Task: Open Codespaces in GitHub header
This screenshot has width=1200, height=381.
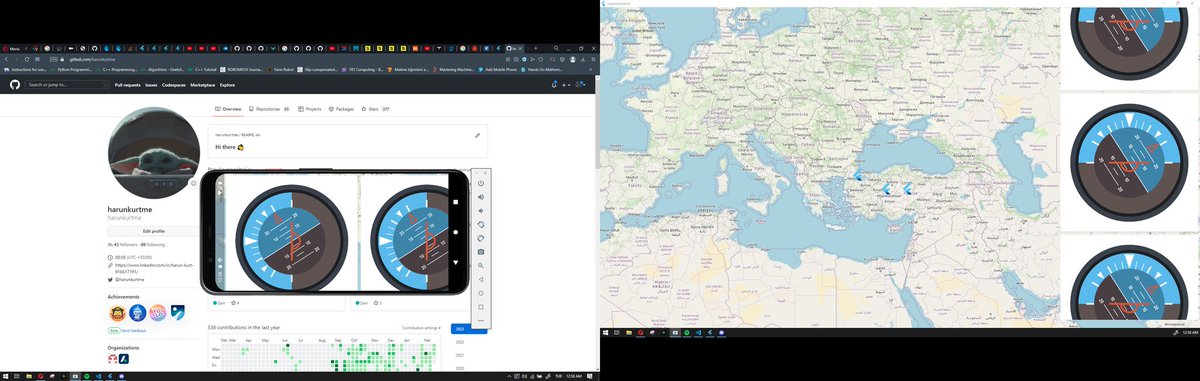Action: coord(174,85)
